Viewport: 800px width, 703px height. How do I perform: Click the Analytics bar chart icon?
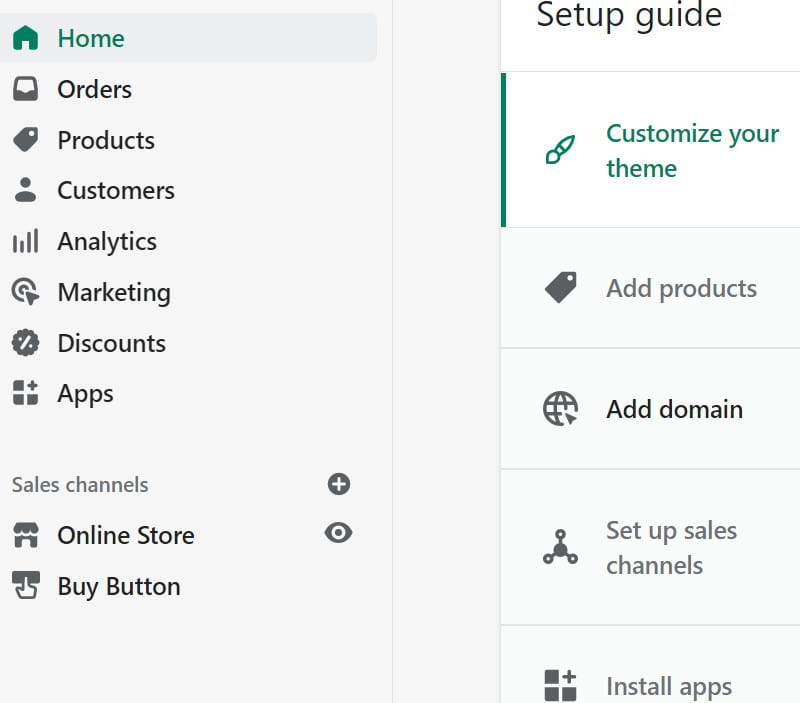pyautogui.click(x=26, y=241)
